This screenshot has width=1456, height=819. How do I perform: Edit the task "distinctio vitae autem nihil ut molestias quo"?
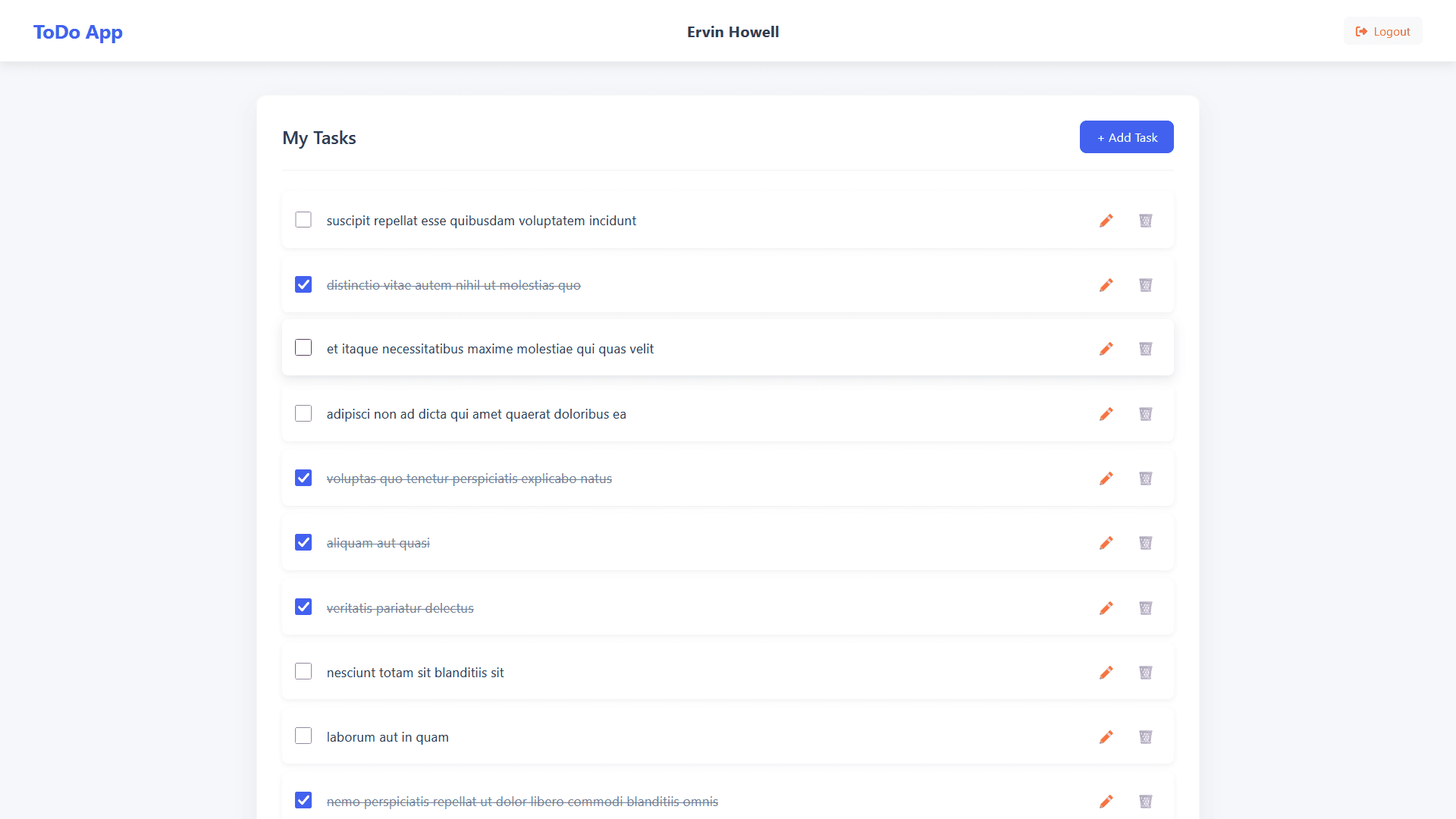tap(1106, 285)
